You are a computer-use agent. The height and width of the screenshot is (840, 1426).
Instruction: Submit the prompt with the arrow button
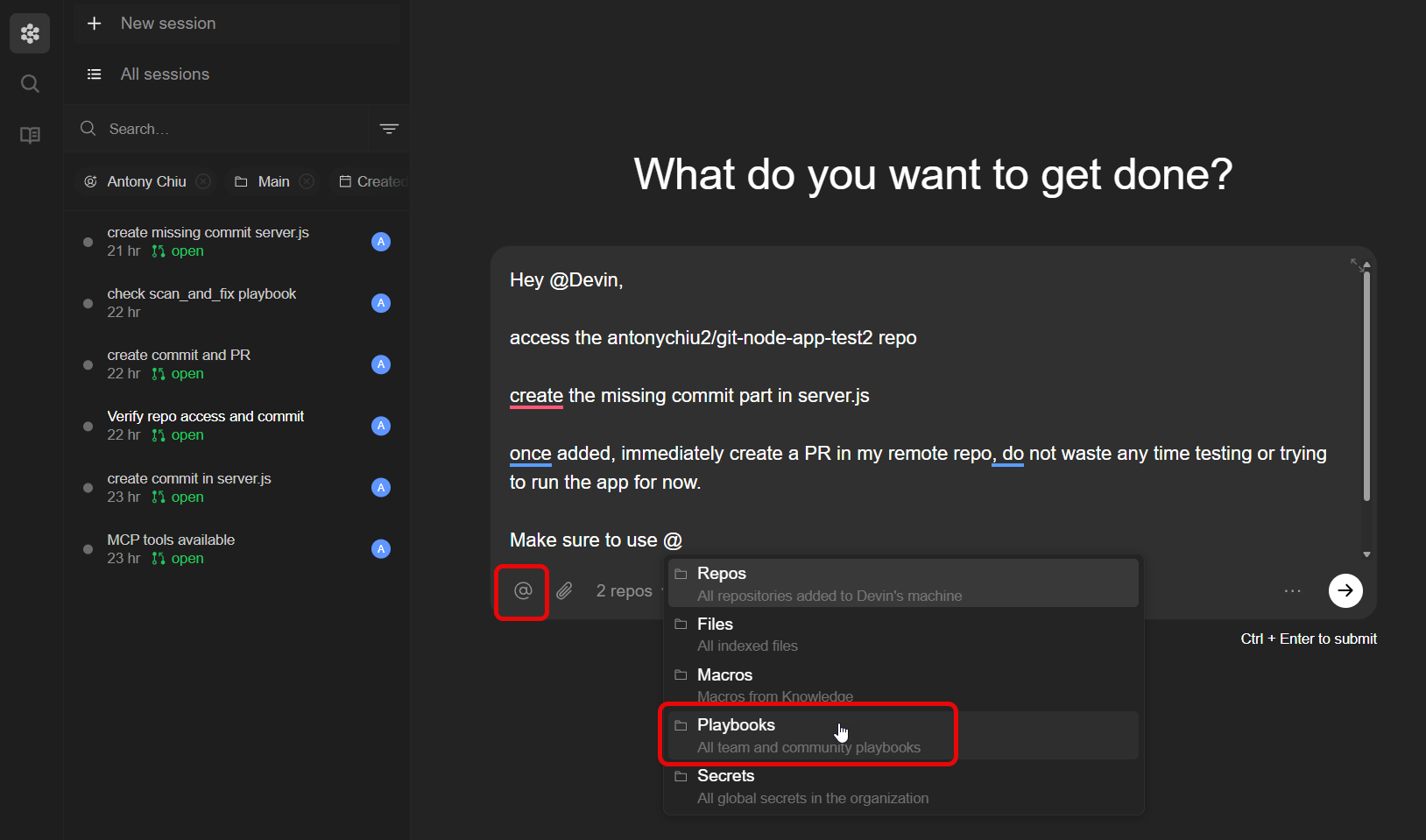tap(1345, 590)
